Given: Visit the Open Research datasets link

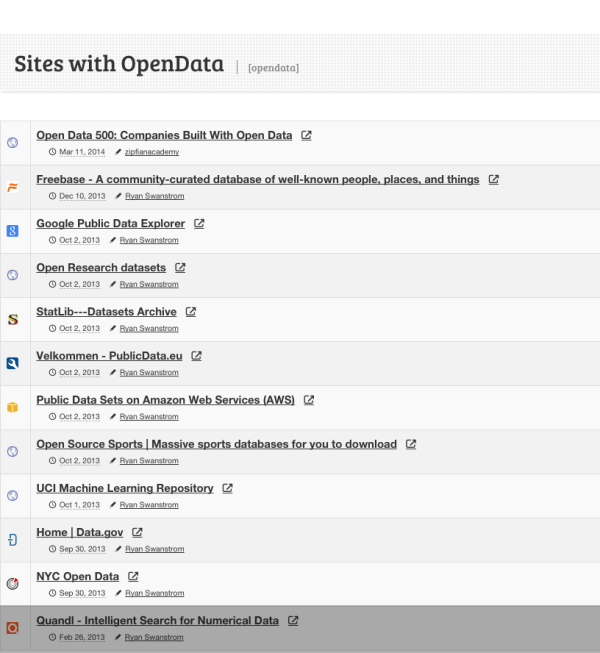Looking at the screenshot, I should tap(101, 268).
